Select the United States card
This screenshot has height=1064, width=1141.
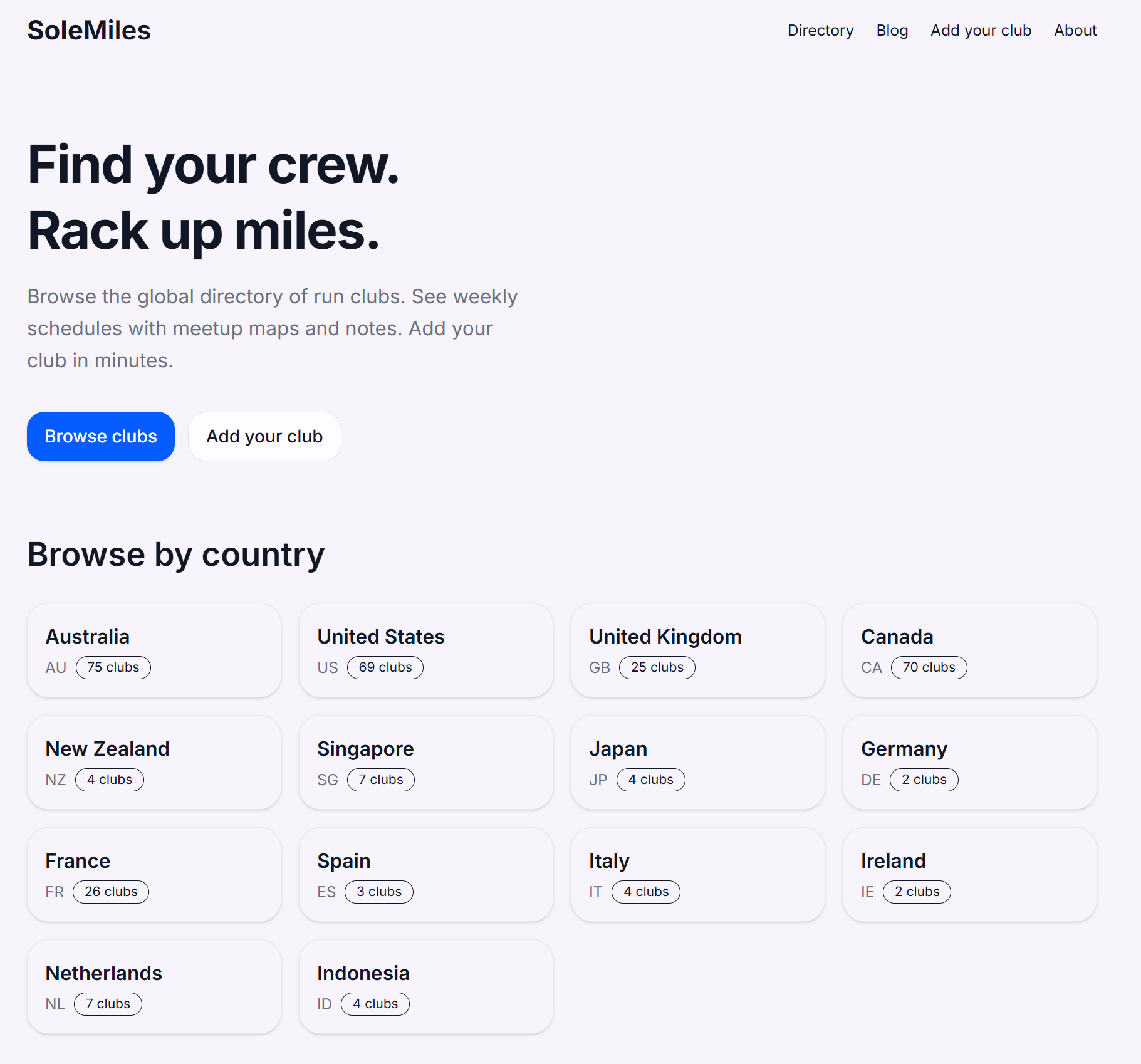pos(426,650)
